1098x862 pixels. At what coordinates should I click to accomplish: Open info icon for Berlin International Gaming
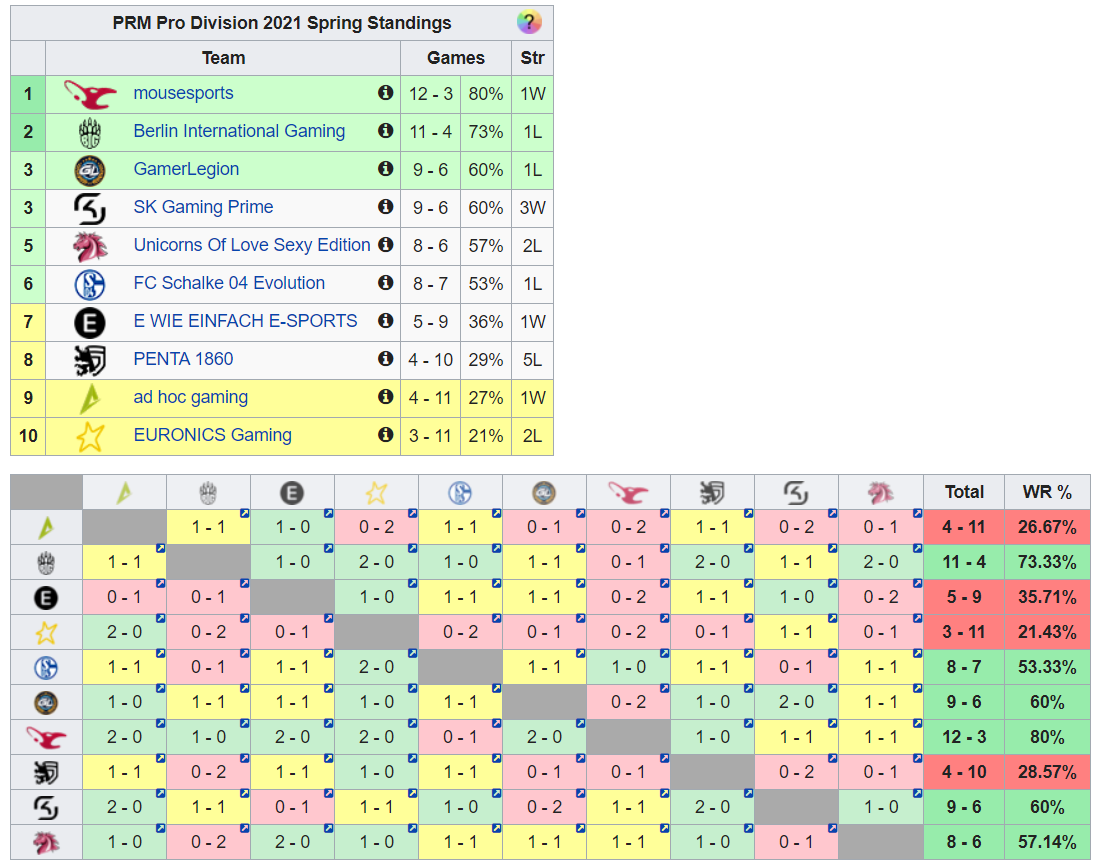point(385,131)
